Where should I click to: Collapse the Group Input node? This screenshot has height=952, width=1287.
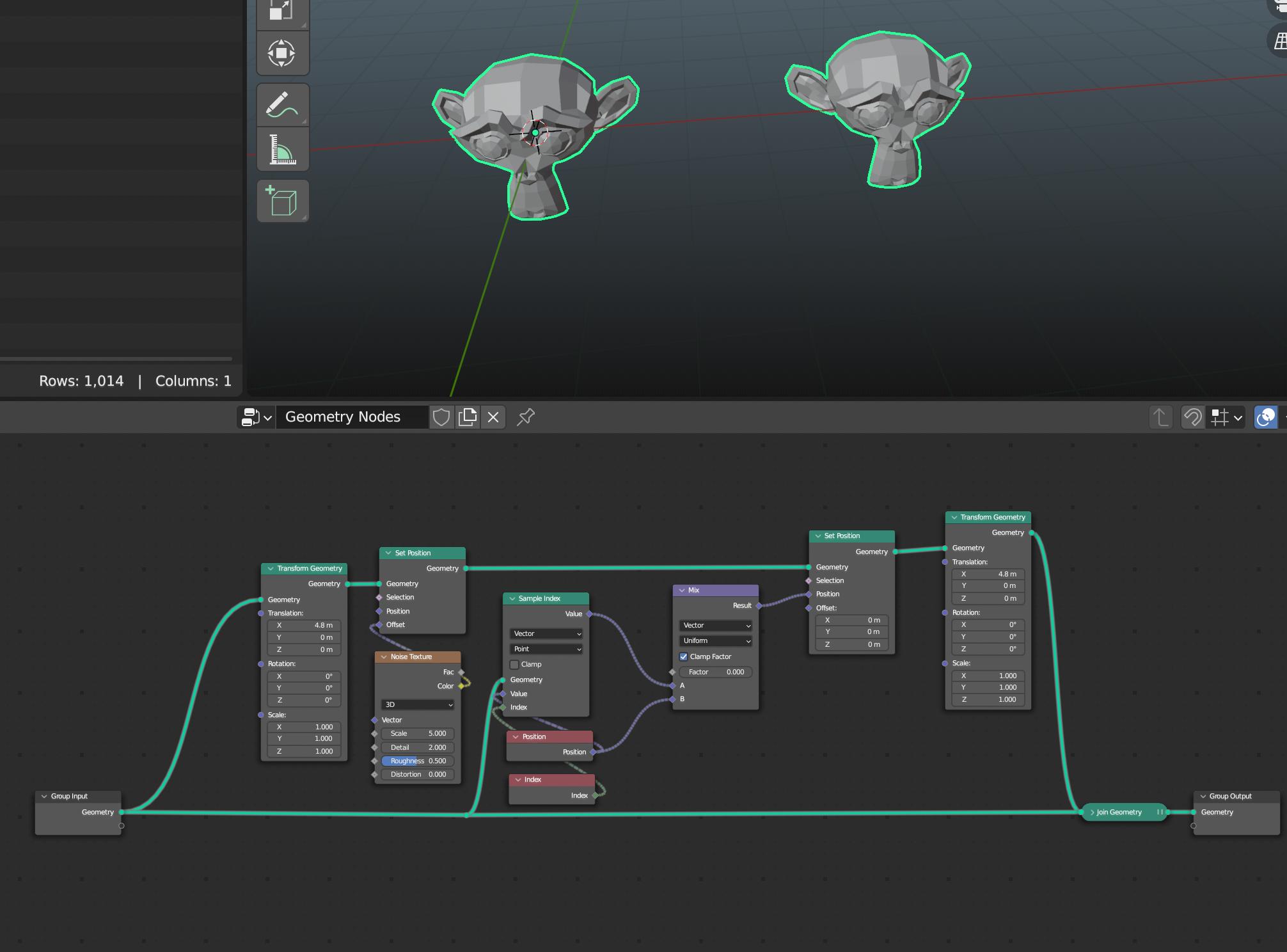44,797
